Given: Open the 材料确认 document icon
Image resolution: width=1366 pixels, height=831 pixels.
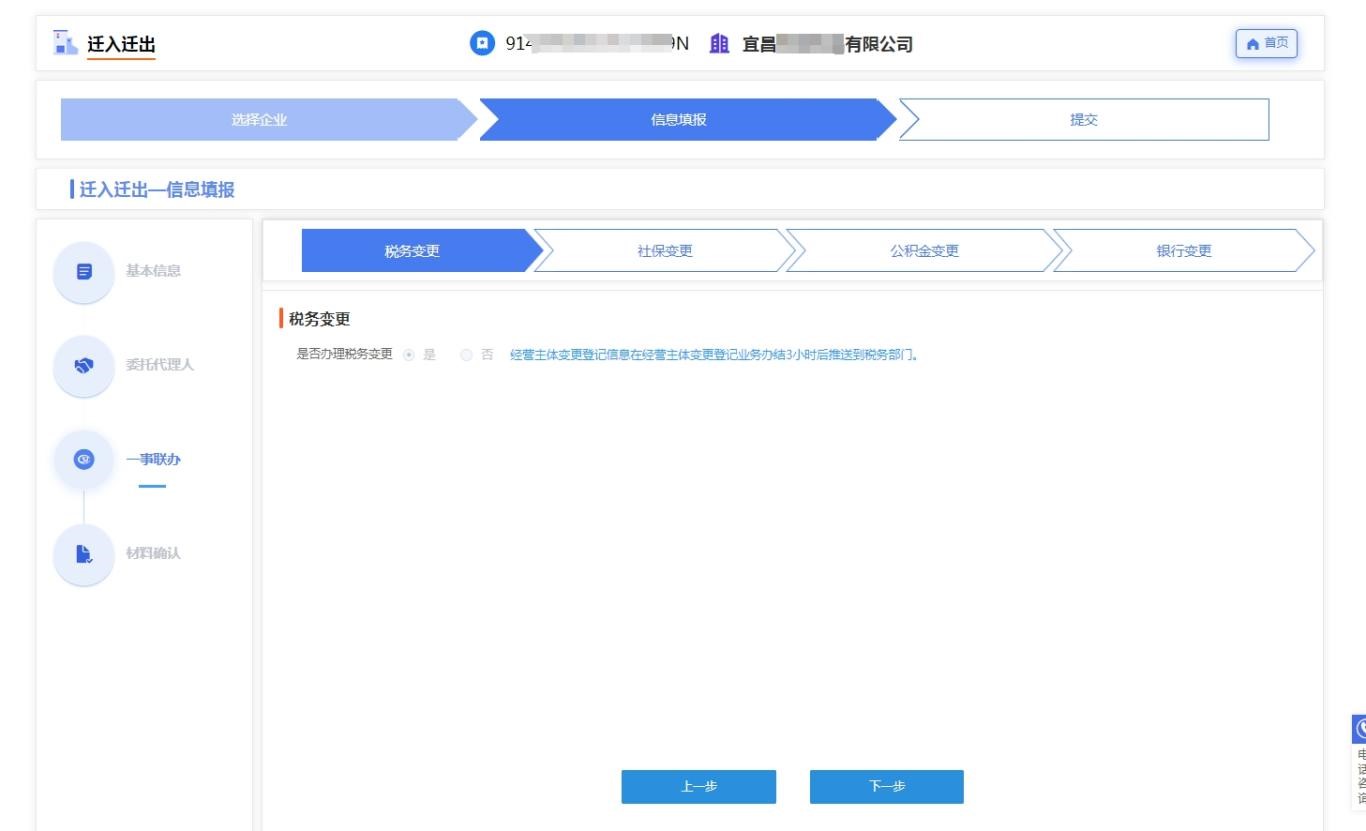Looking at the screenshot, I should click(x=84, y=553).
